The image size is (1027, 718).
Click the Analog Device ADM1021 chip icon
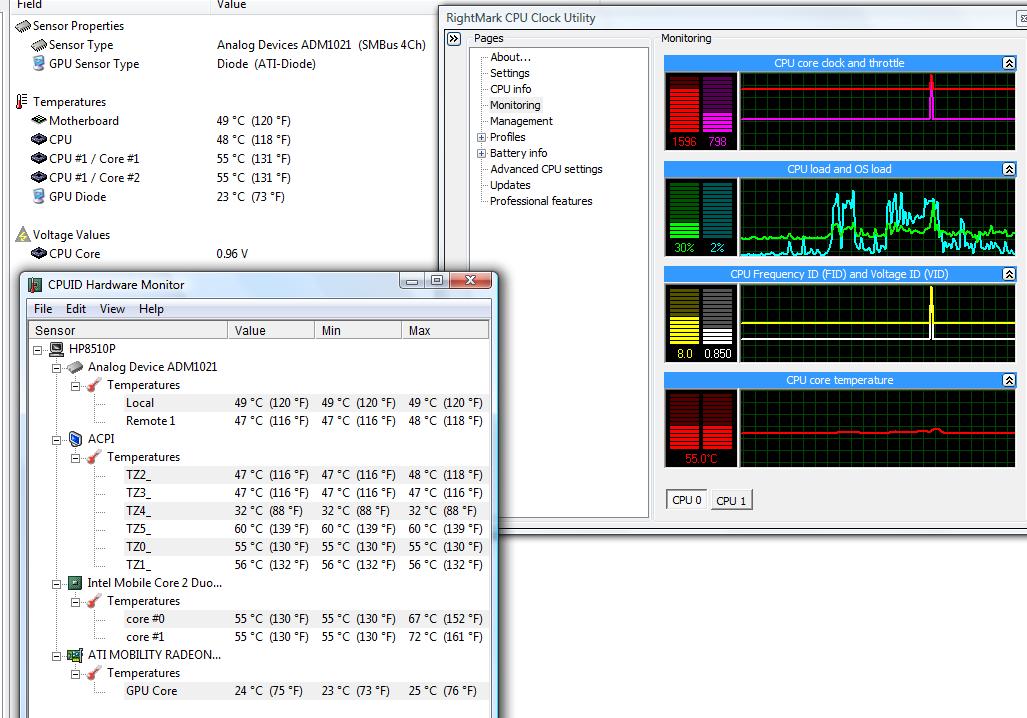75,367
